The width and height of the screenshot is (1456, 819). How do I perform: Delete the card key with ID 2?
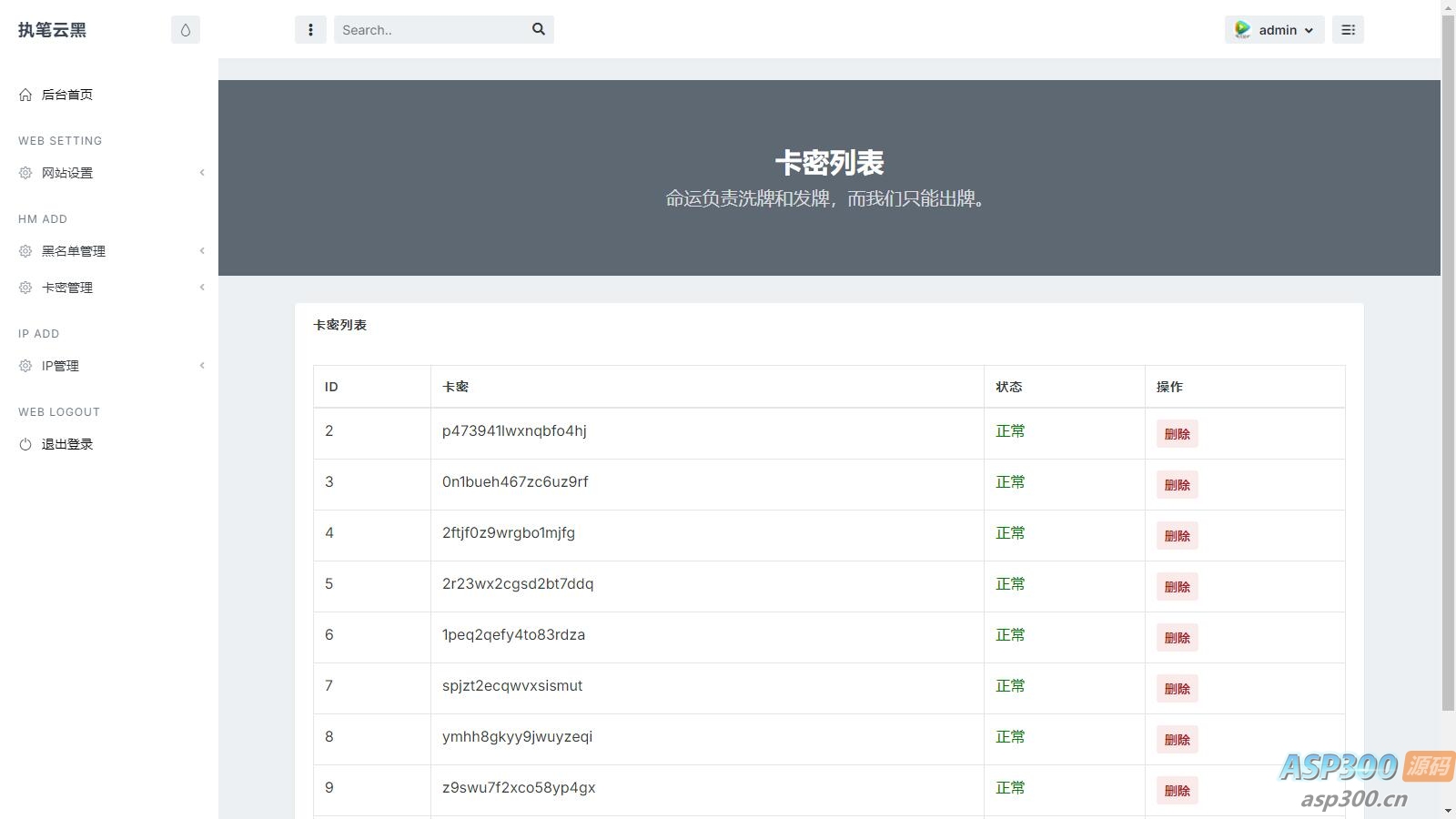click(1177, 434)
